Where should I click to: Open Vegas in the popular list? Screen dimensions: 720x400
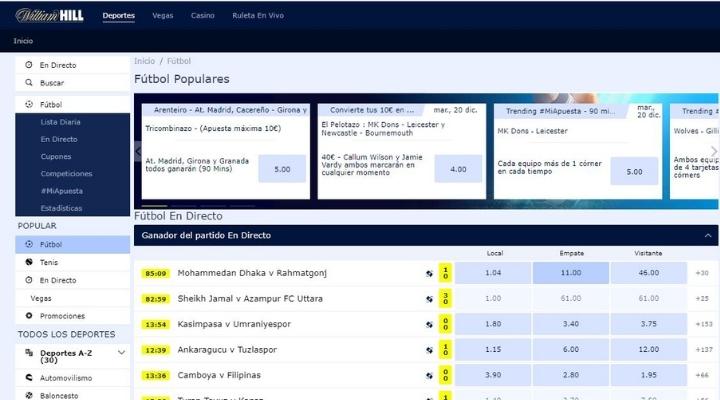point(41,299)
